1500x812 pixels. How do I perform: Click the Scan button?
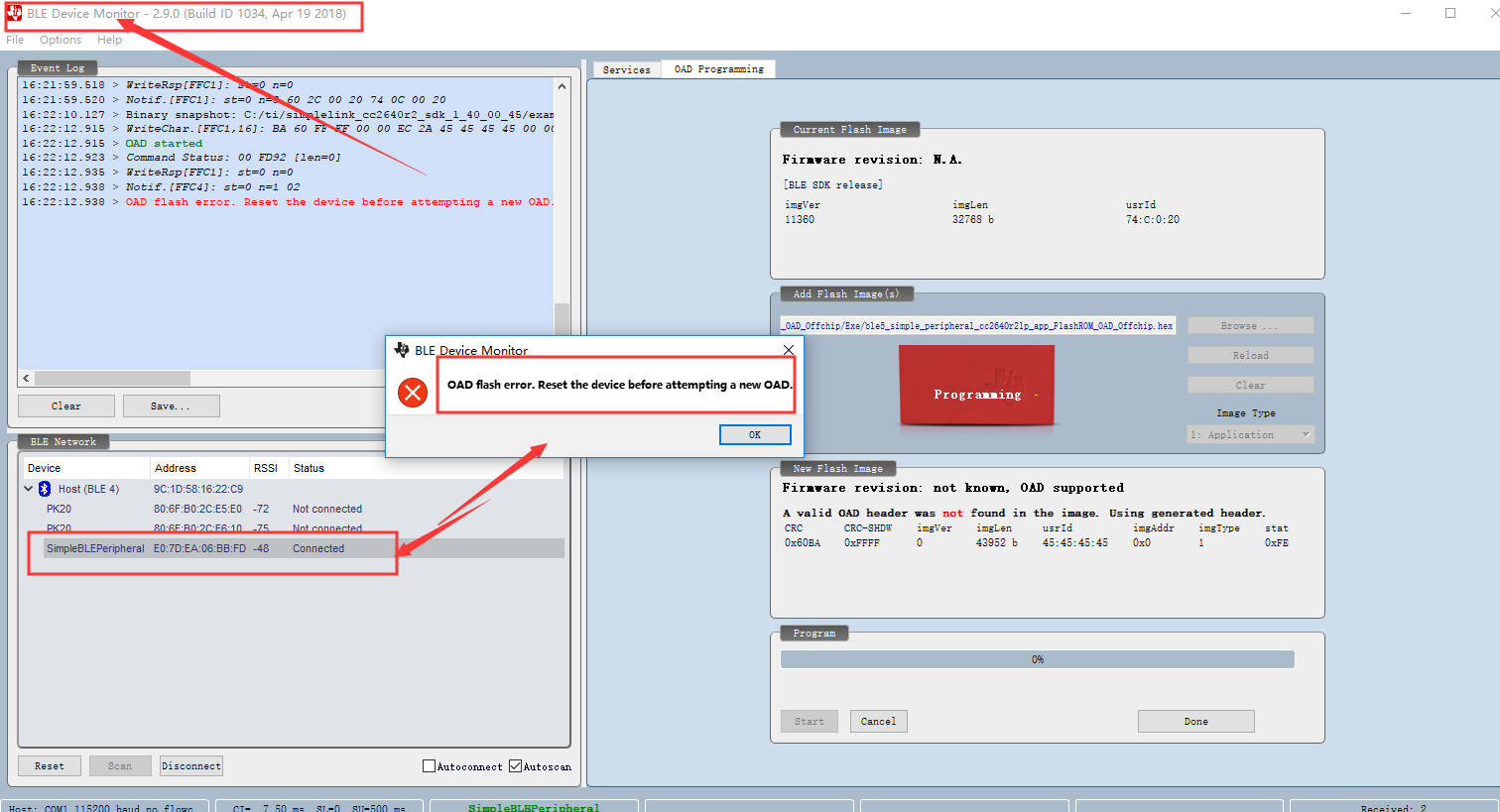[120, 765]
